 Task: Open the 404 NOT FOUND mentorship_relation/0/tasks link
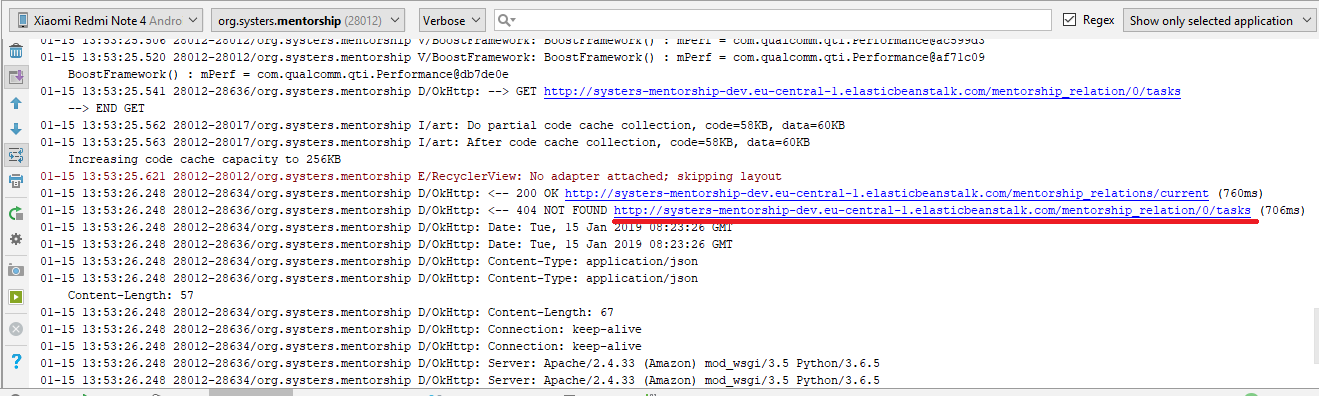[932, 210]
